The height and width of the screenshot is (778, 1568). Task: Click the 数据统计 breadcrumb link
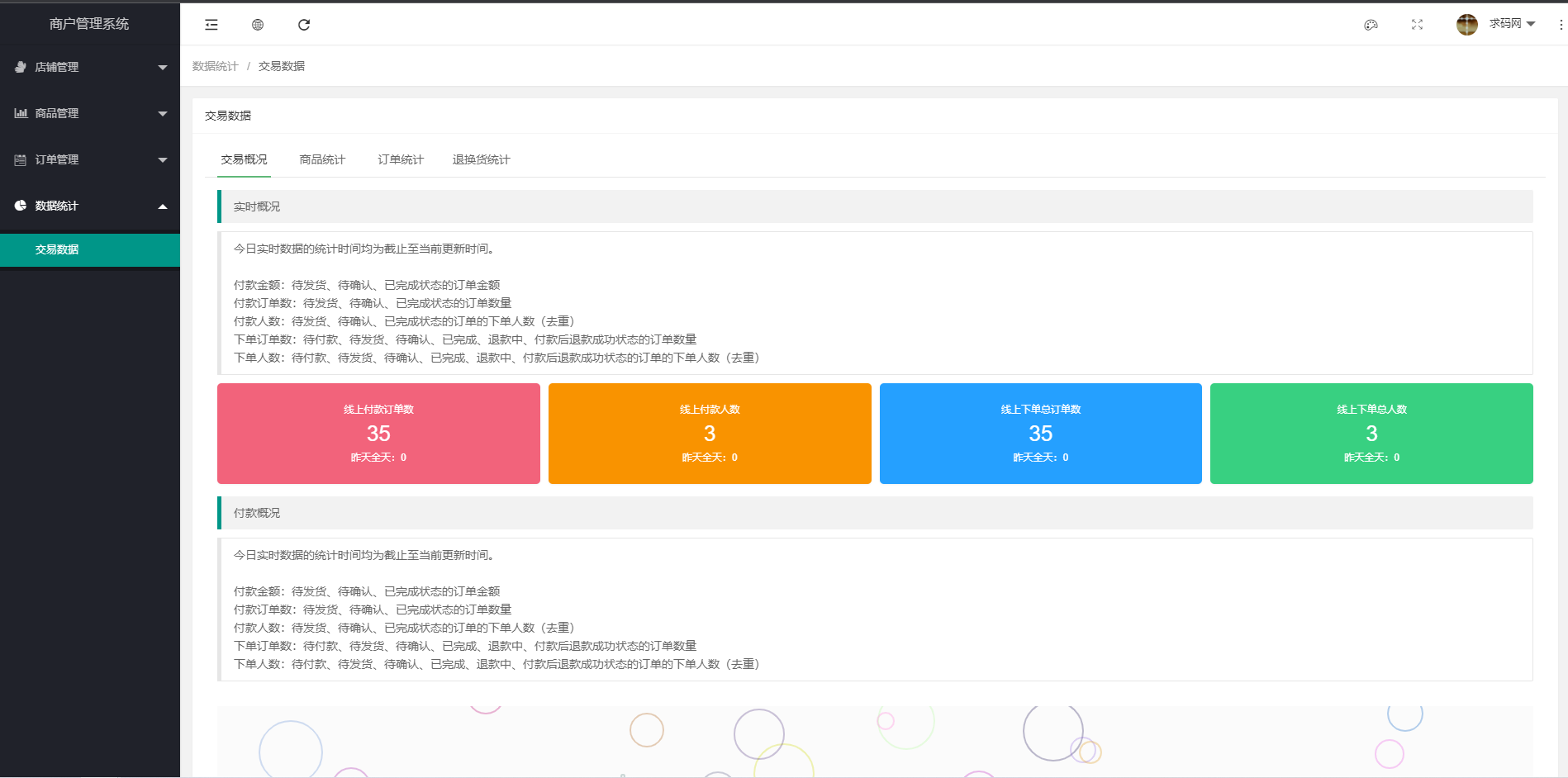[x=215, y=66]
